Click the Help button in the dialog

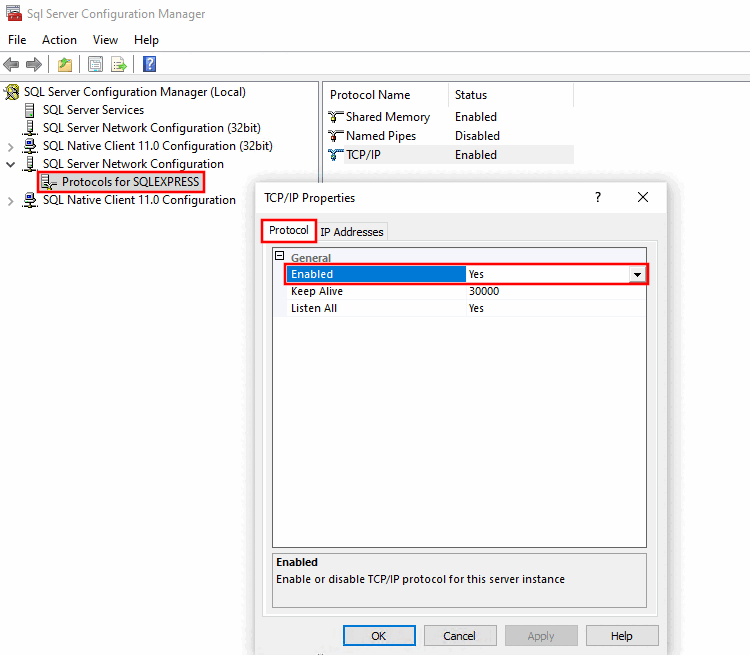tap(622, 636)
